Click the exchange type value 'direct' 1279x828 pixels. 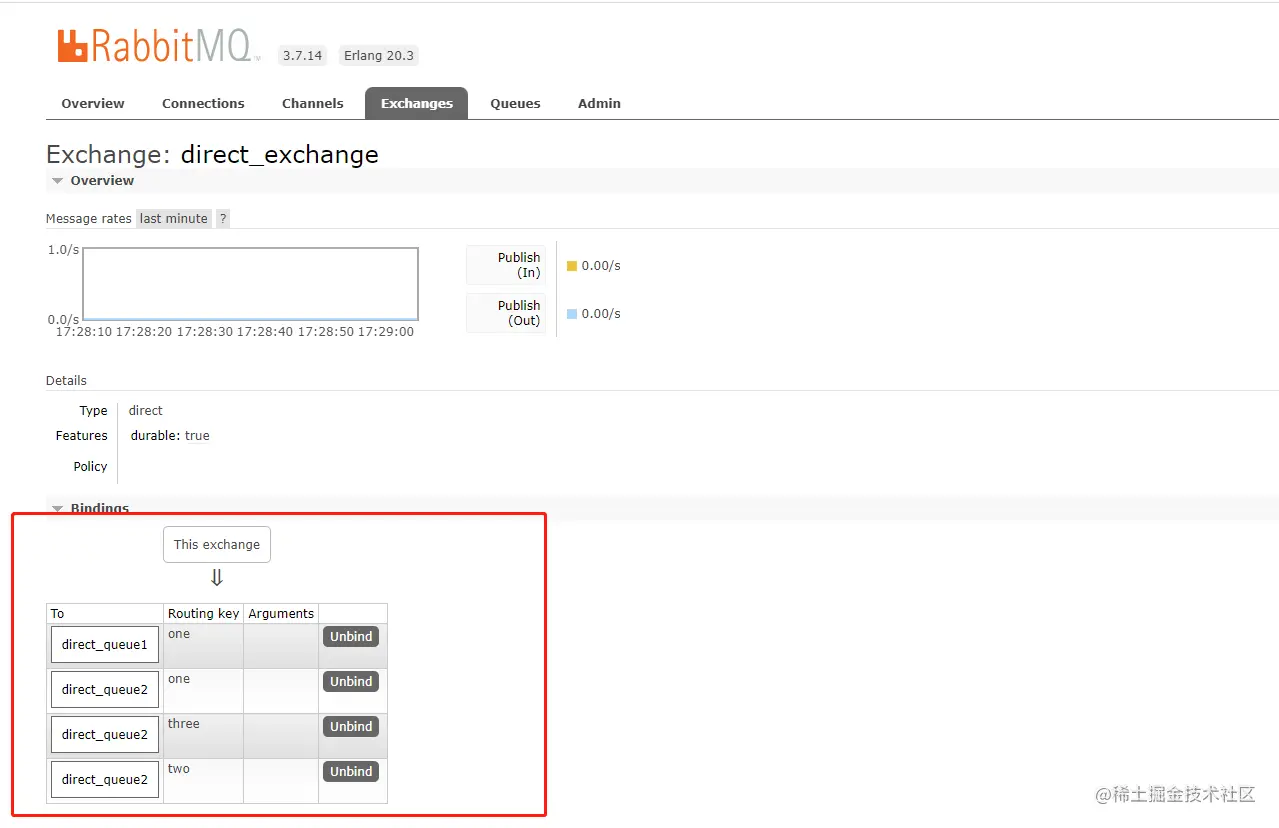pos(146,411)
